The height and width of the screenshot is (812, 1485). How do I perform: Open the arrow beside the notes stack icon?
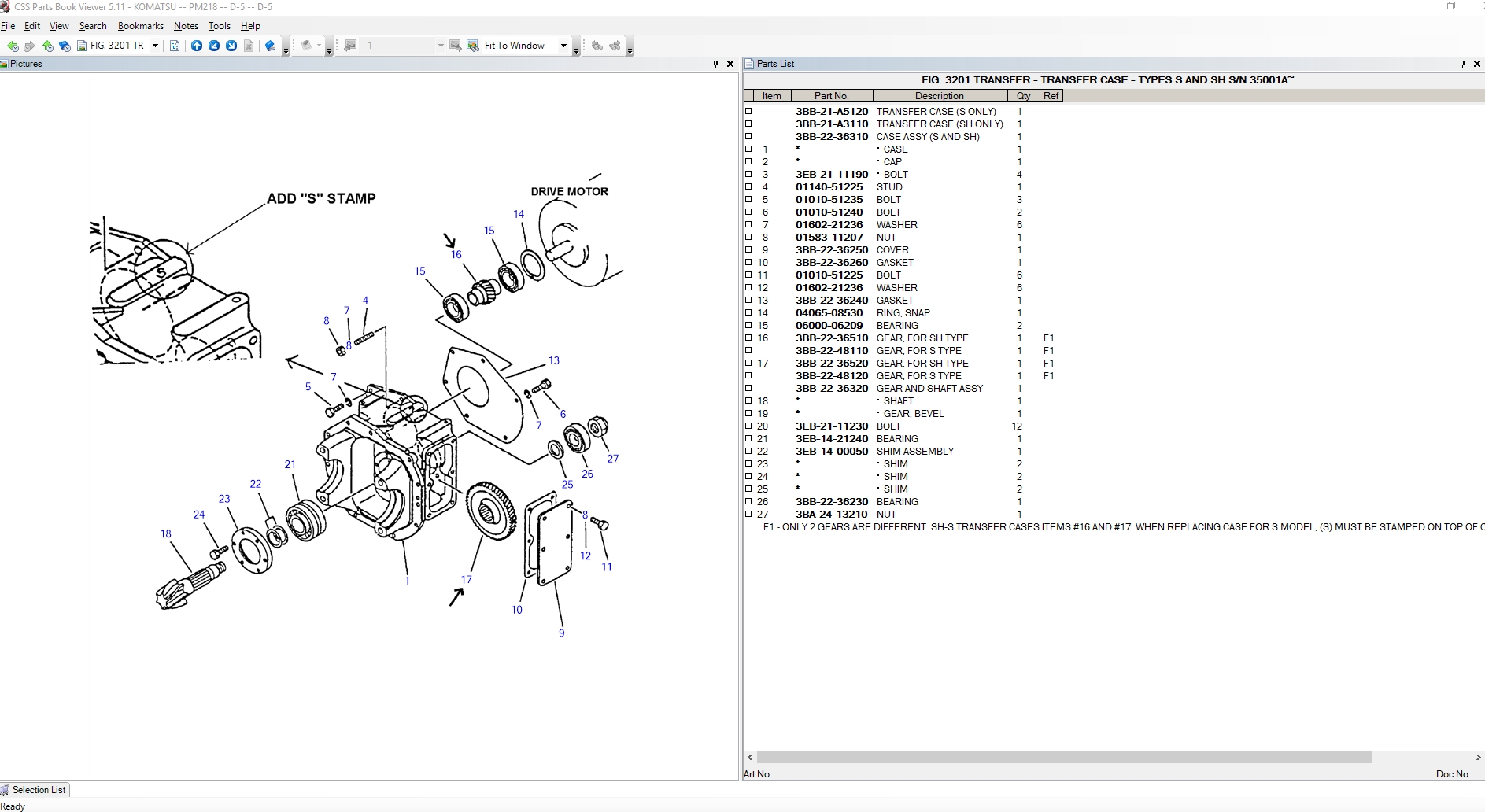[x=320, y=46]
